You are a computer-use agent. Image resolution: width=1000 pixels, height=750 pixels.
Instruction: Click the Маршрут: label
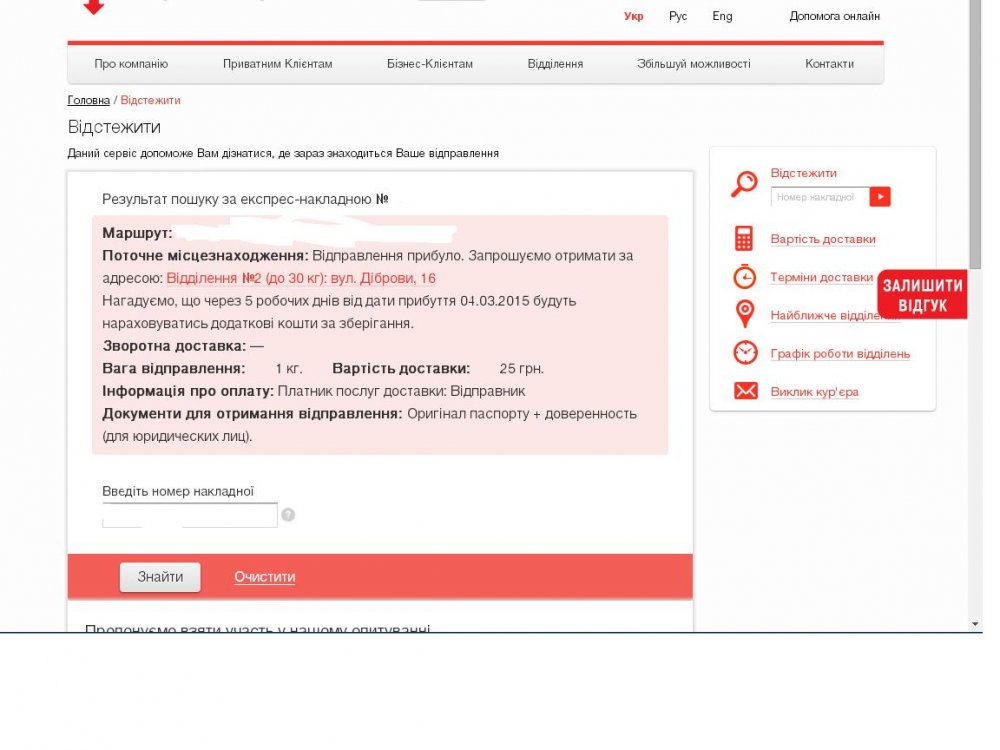coord(137,233)
